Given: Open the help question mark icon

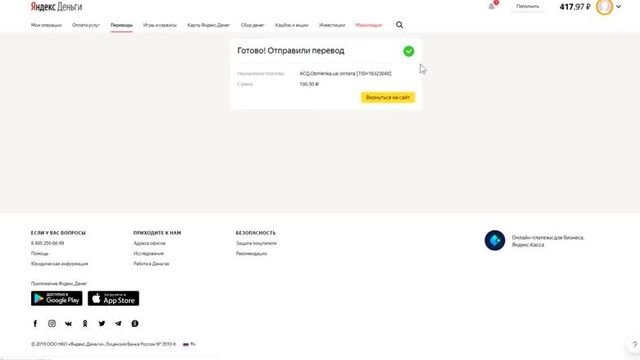Looking at the screenshot, I should tap(635, 345).
